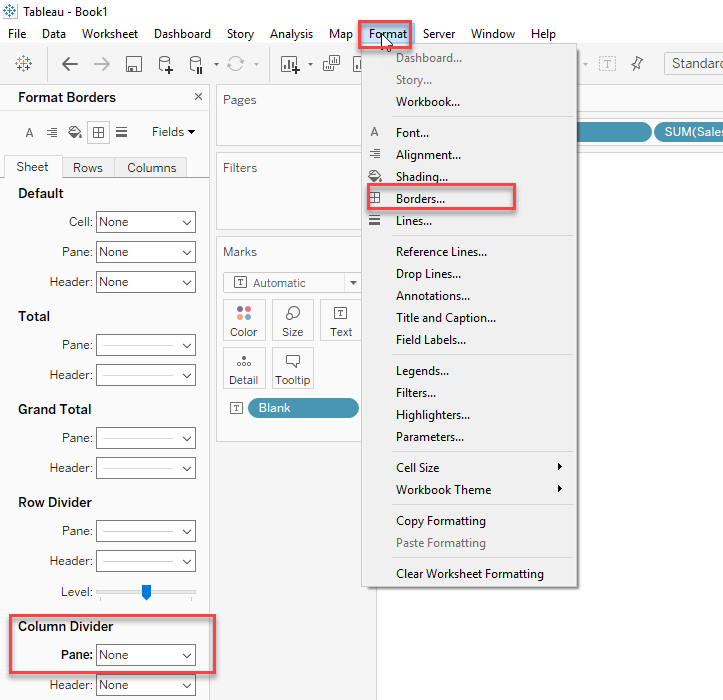Open Row Divider Pane dropdown
The height and width of the screenshot is (700, 723).
[x=146, y=531]
